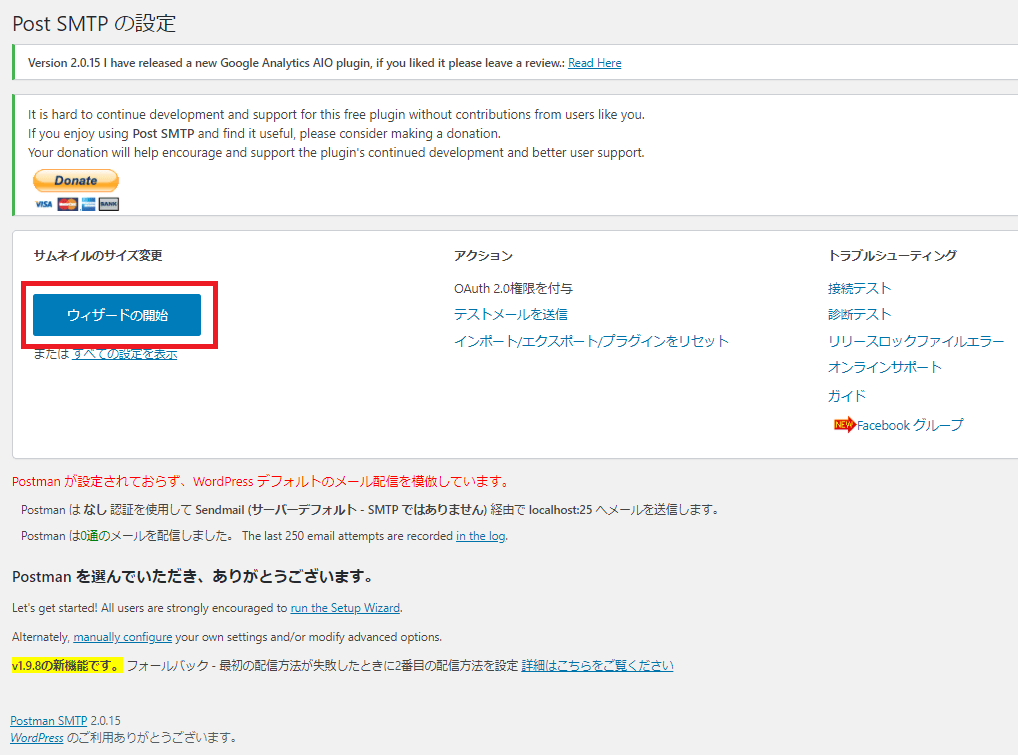Click テストメールを送信 link
The width and height of the screenshot is (1018, 755).
pos(510,314)
